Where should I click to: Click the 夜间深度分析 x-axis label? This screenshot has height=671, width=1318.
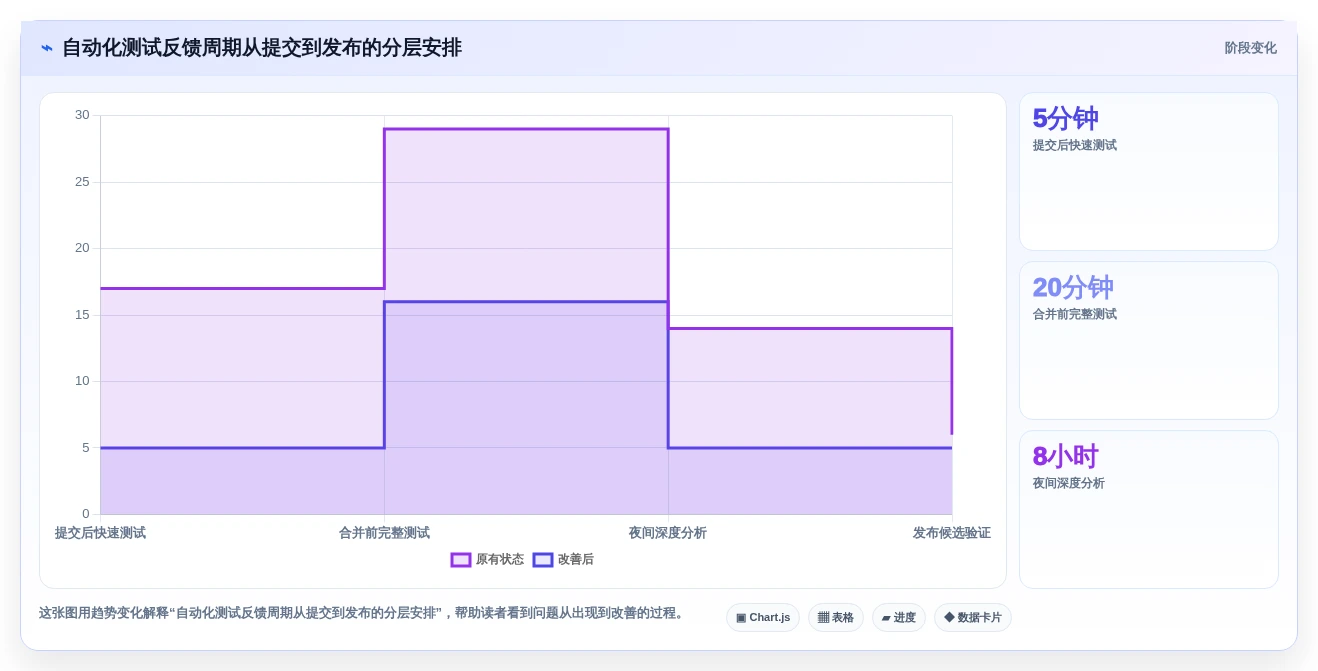[668, 533]
